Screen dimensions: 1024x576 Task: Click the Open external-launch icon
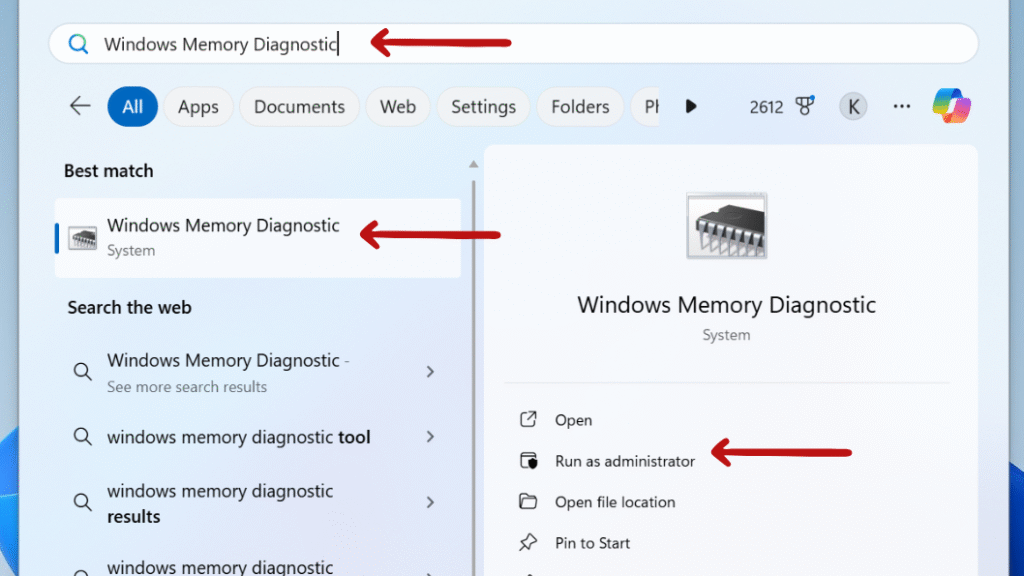click(528, 419)
